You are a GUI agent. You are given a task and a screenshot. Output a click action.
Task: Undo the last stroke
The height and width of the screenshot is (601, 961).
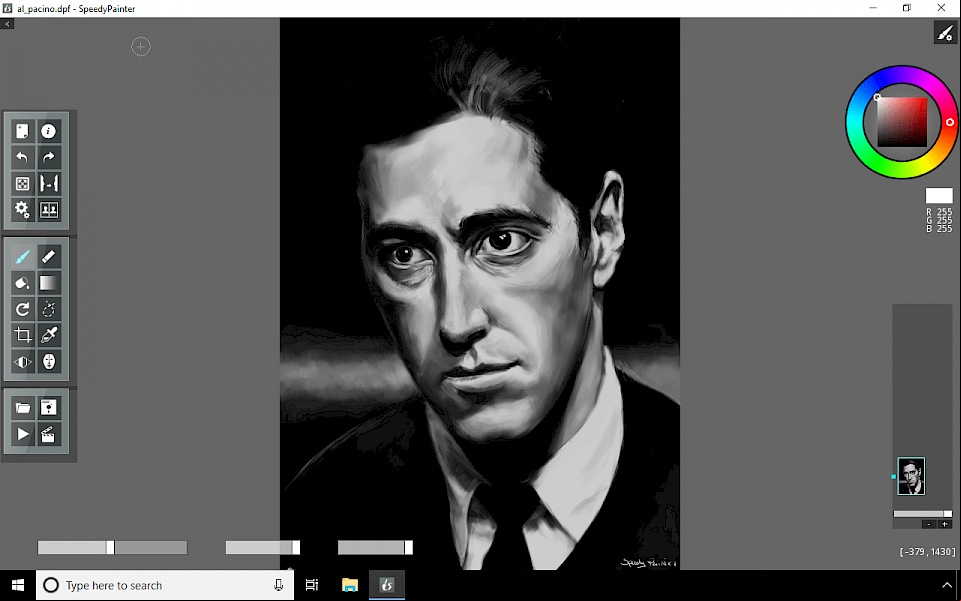(x=23, y=157)
